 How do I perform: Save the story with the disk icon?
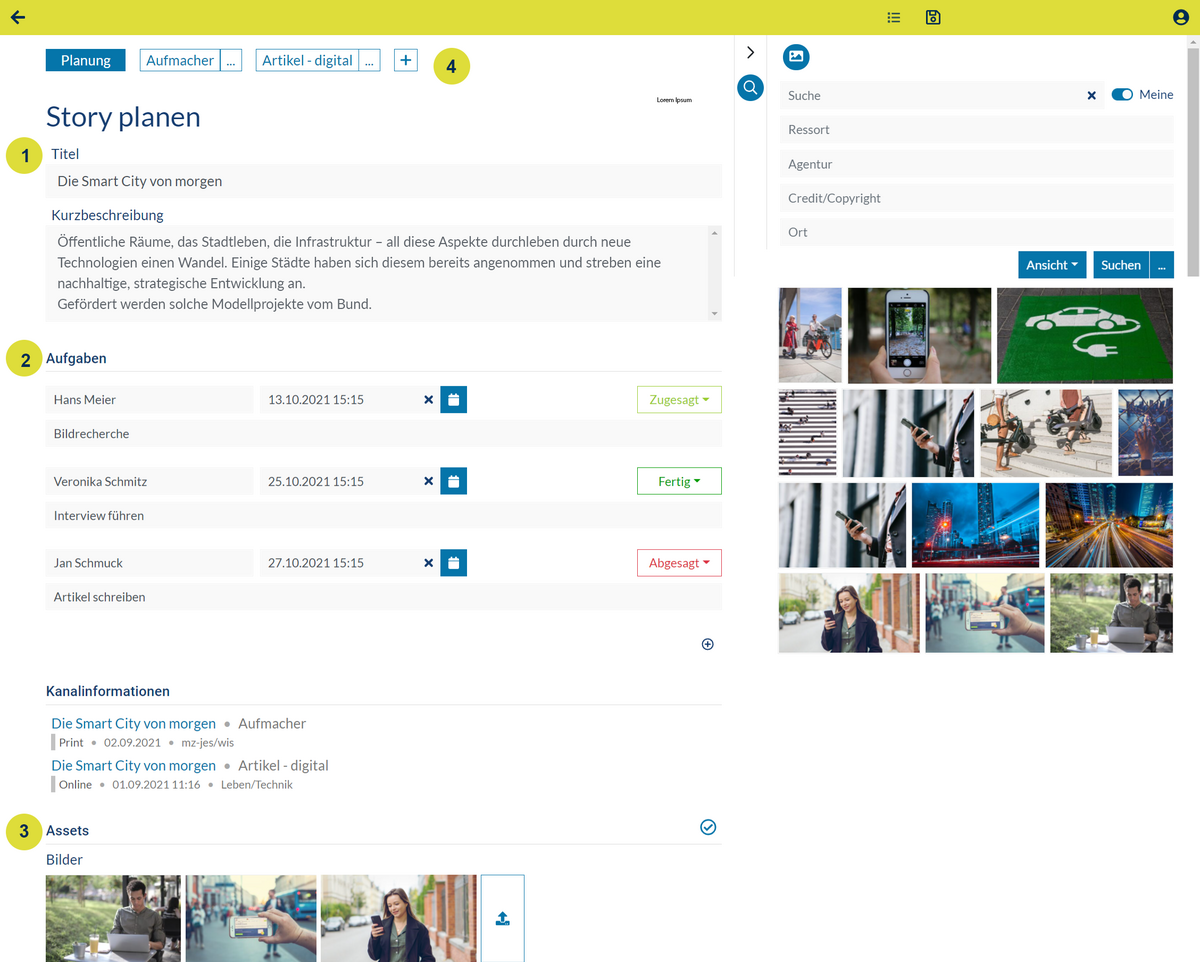(933, 17)
